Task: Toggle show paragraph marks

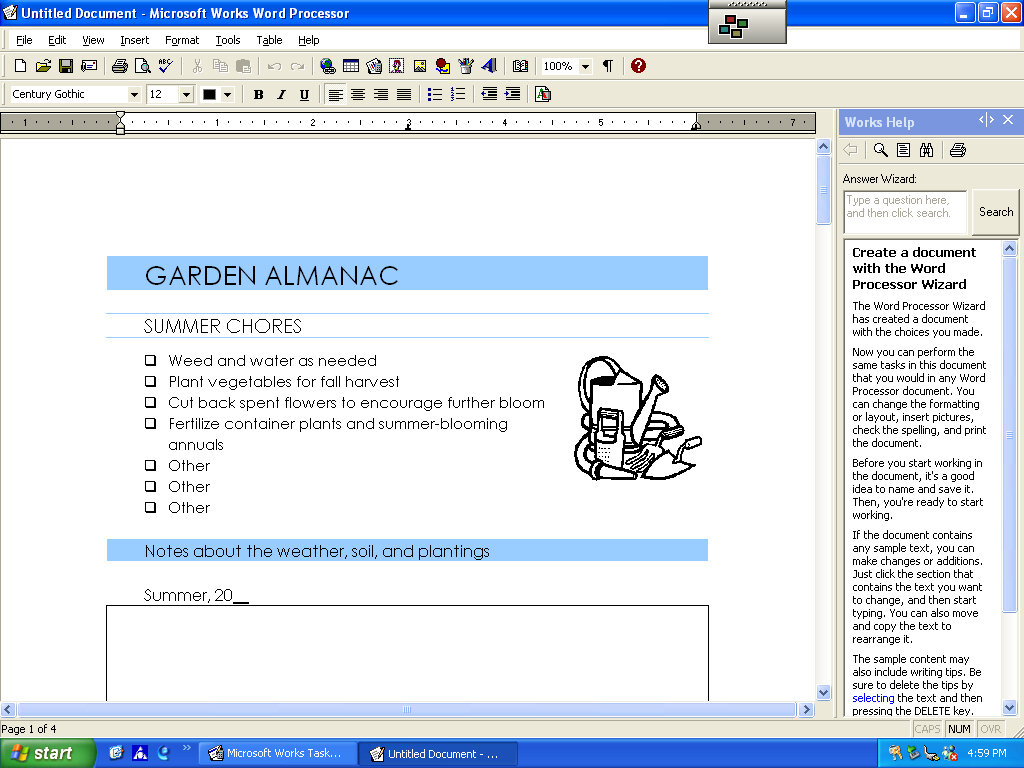Action: [607, 66]
